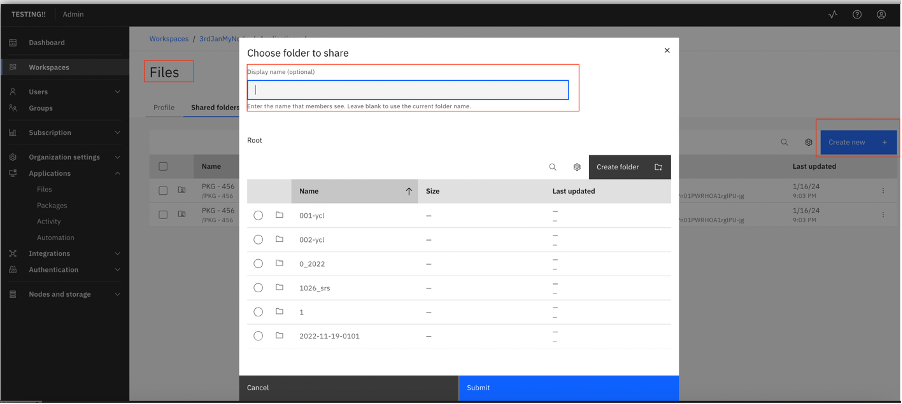The image size is (902, 404).
Task: Switch to the Profile tab
Action: [164, 107]
